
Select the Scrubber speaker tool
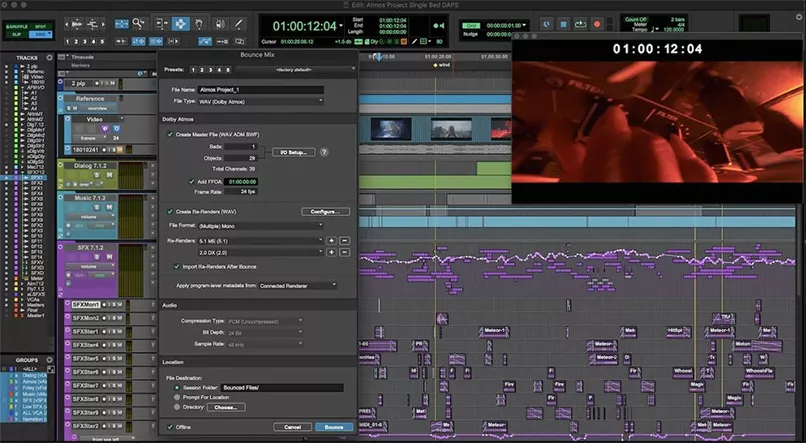(220, 24)
